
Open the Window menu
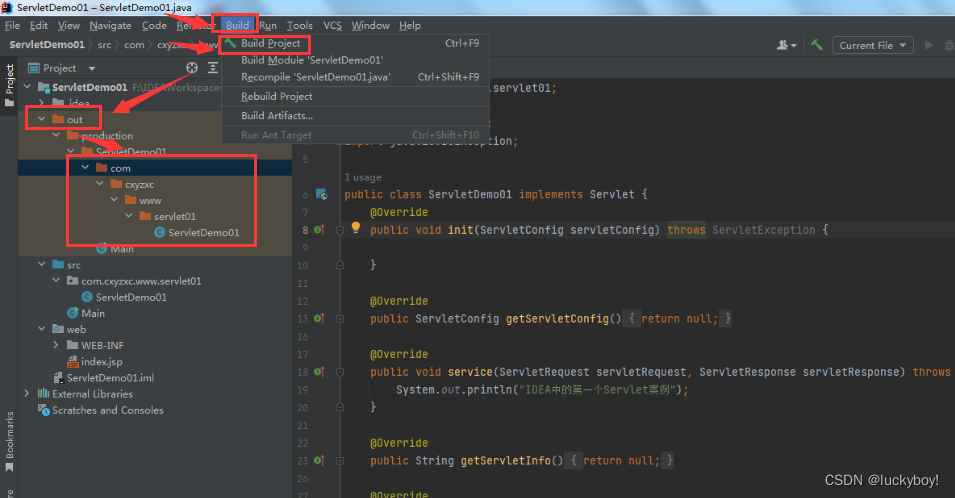pyautogui.click(x=370, y=26)
